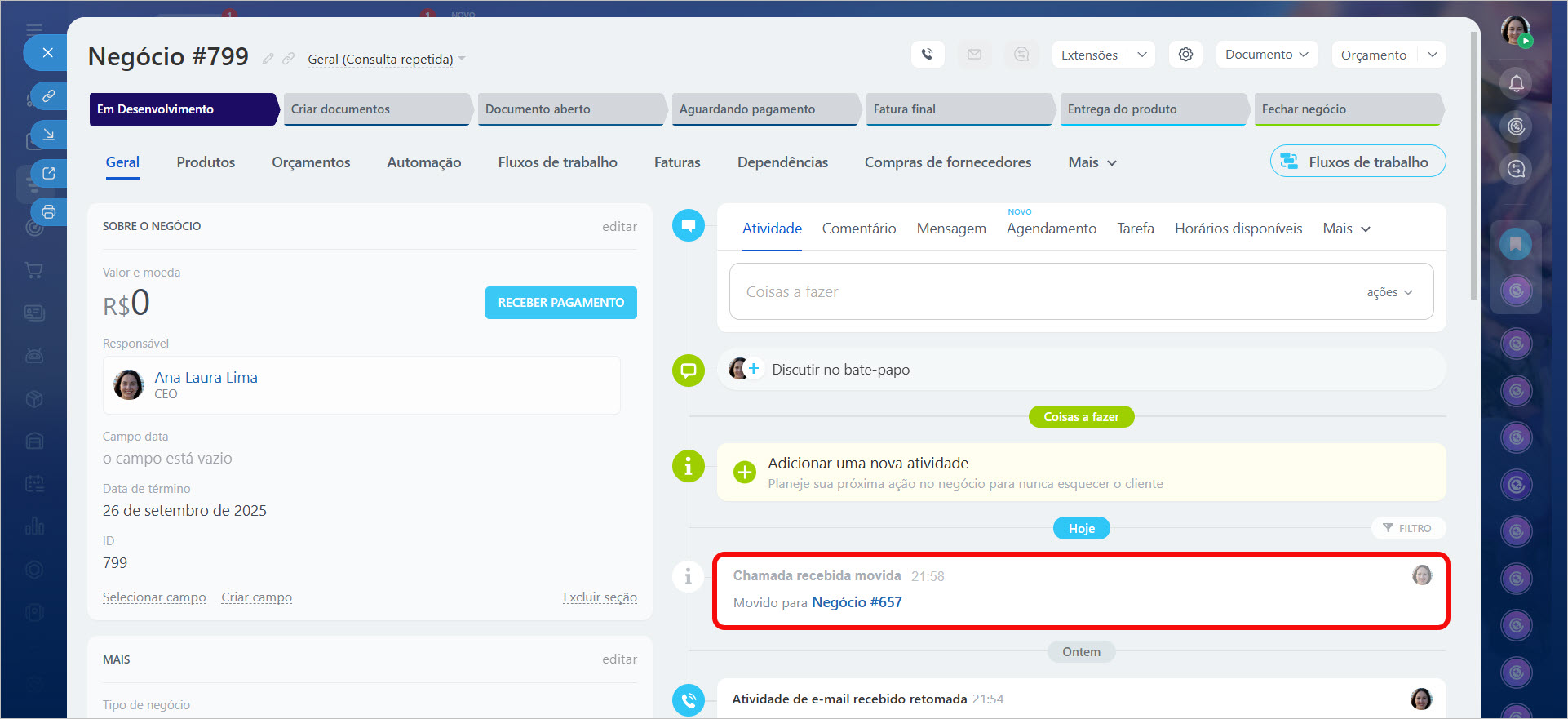Close the deal panel with X button
The width and height of the screenshot is (1568, 719).
click(48, 53)
